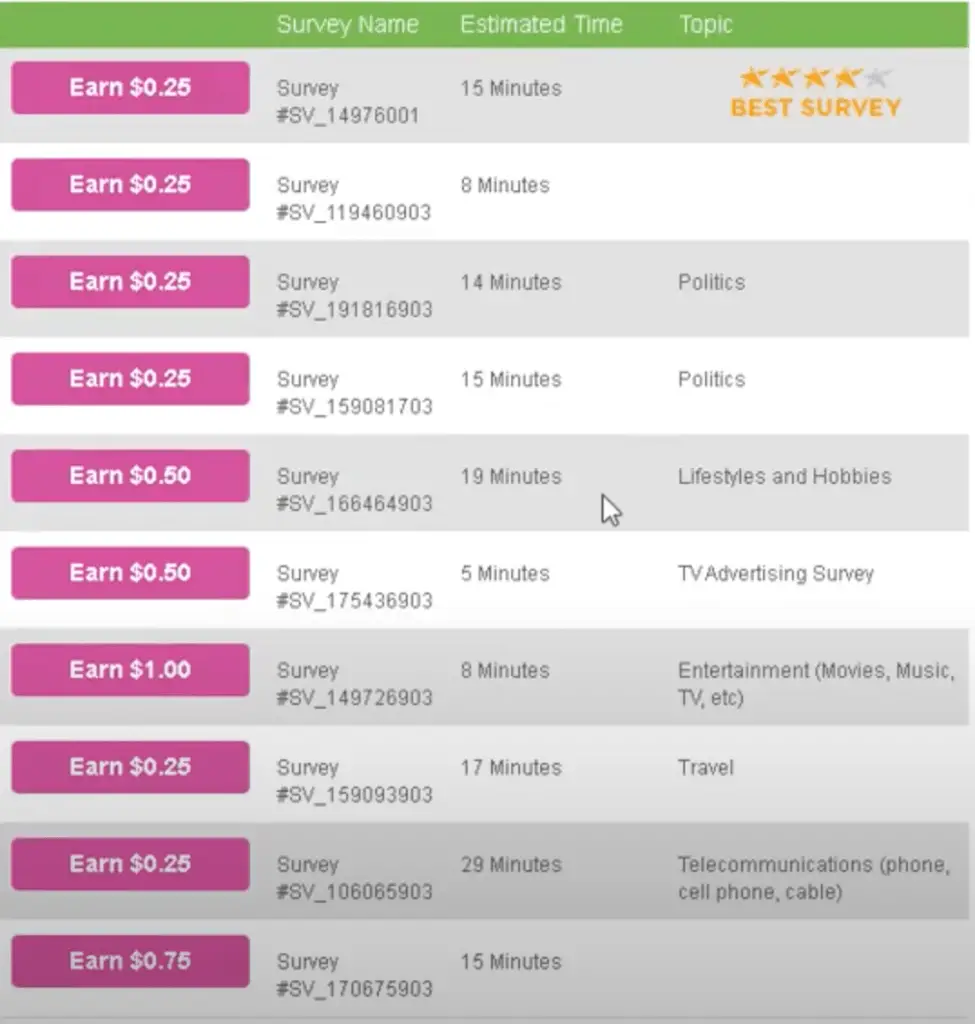Start the 14 Minutes Politics survey

click(x=131, y=281)
